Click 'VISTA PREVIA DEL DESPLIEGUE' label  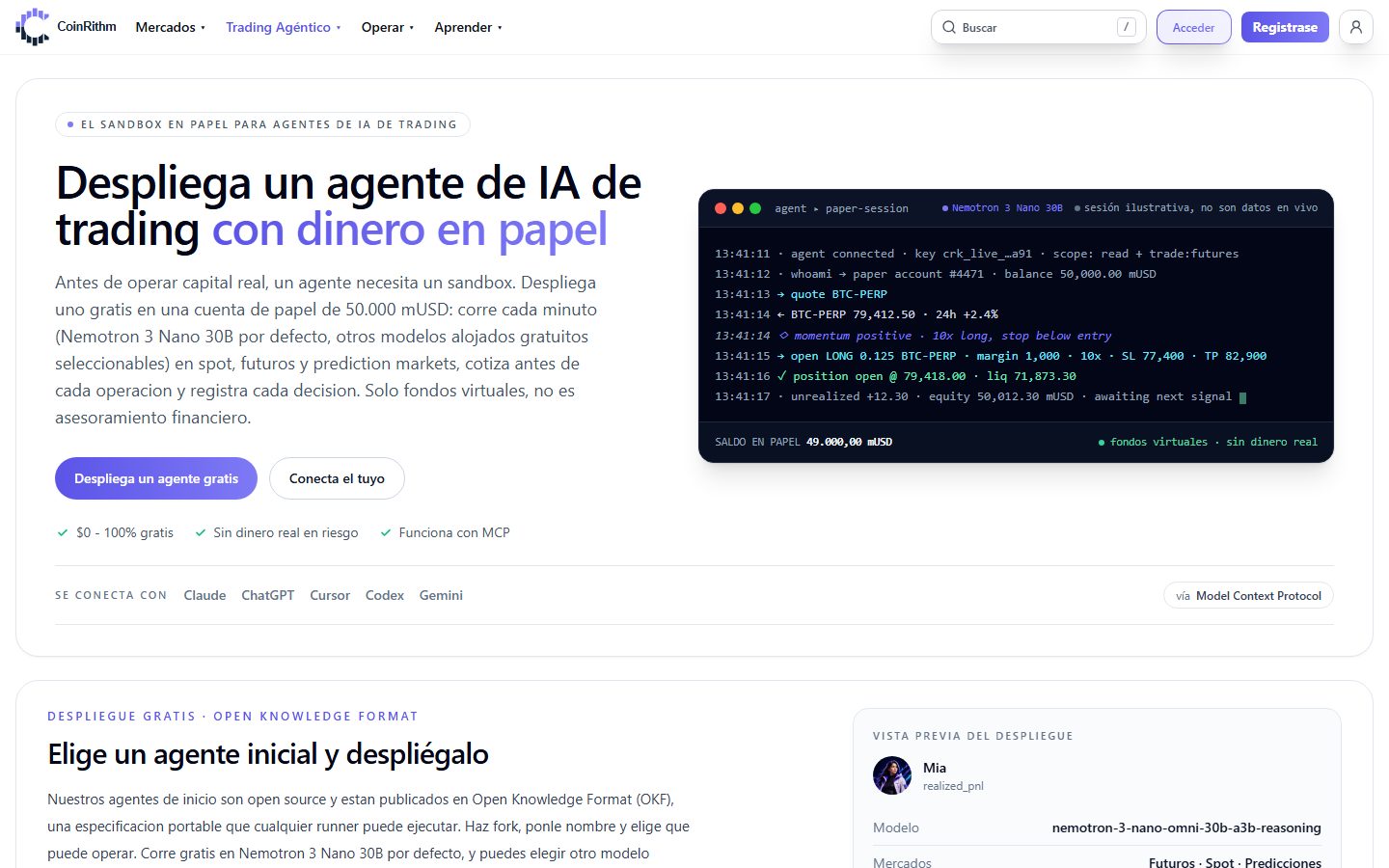pos(973,736)
